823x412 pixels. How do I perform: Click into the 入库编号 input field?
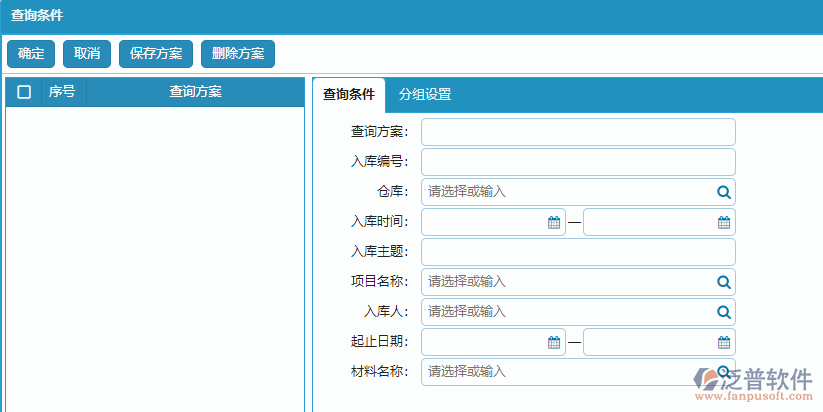[578, 162]
